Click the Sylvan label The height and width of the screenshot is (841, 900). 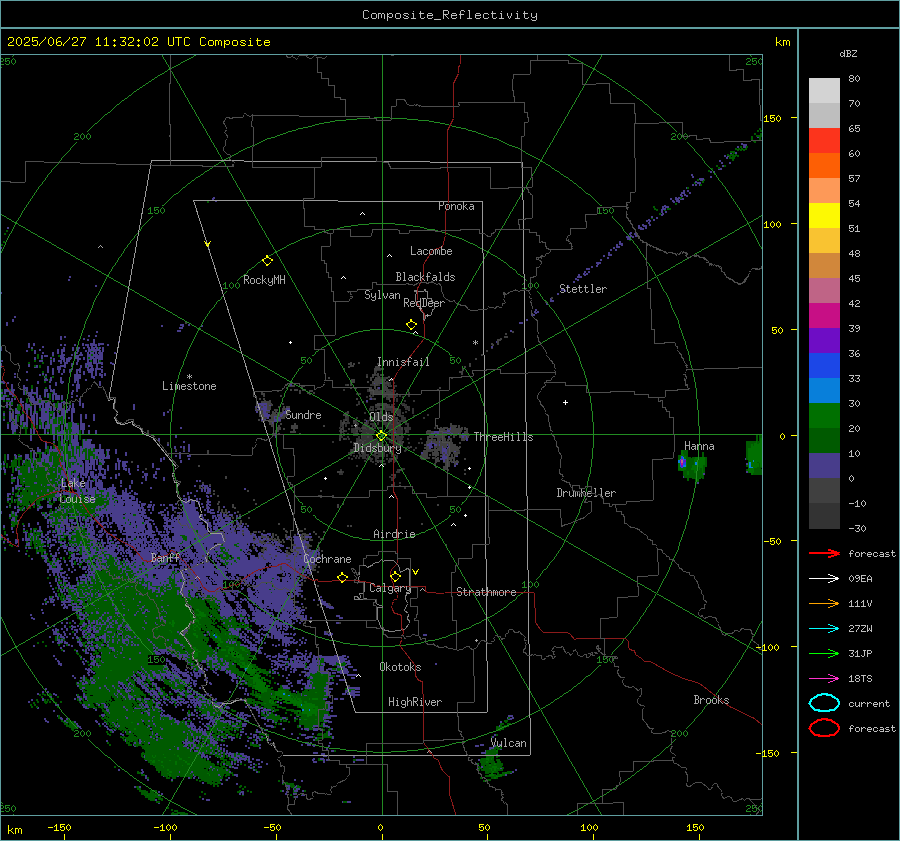pyautogui.click(x=382, y=295)
